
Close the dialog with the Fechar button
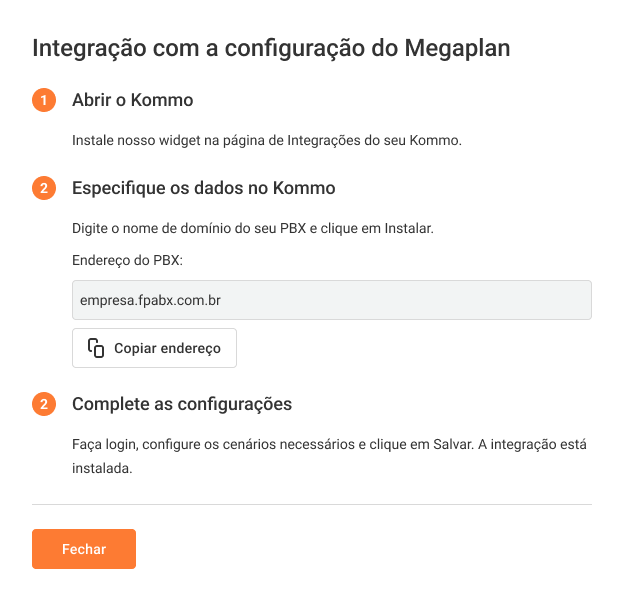pos(84,549)
